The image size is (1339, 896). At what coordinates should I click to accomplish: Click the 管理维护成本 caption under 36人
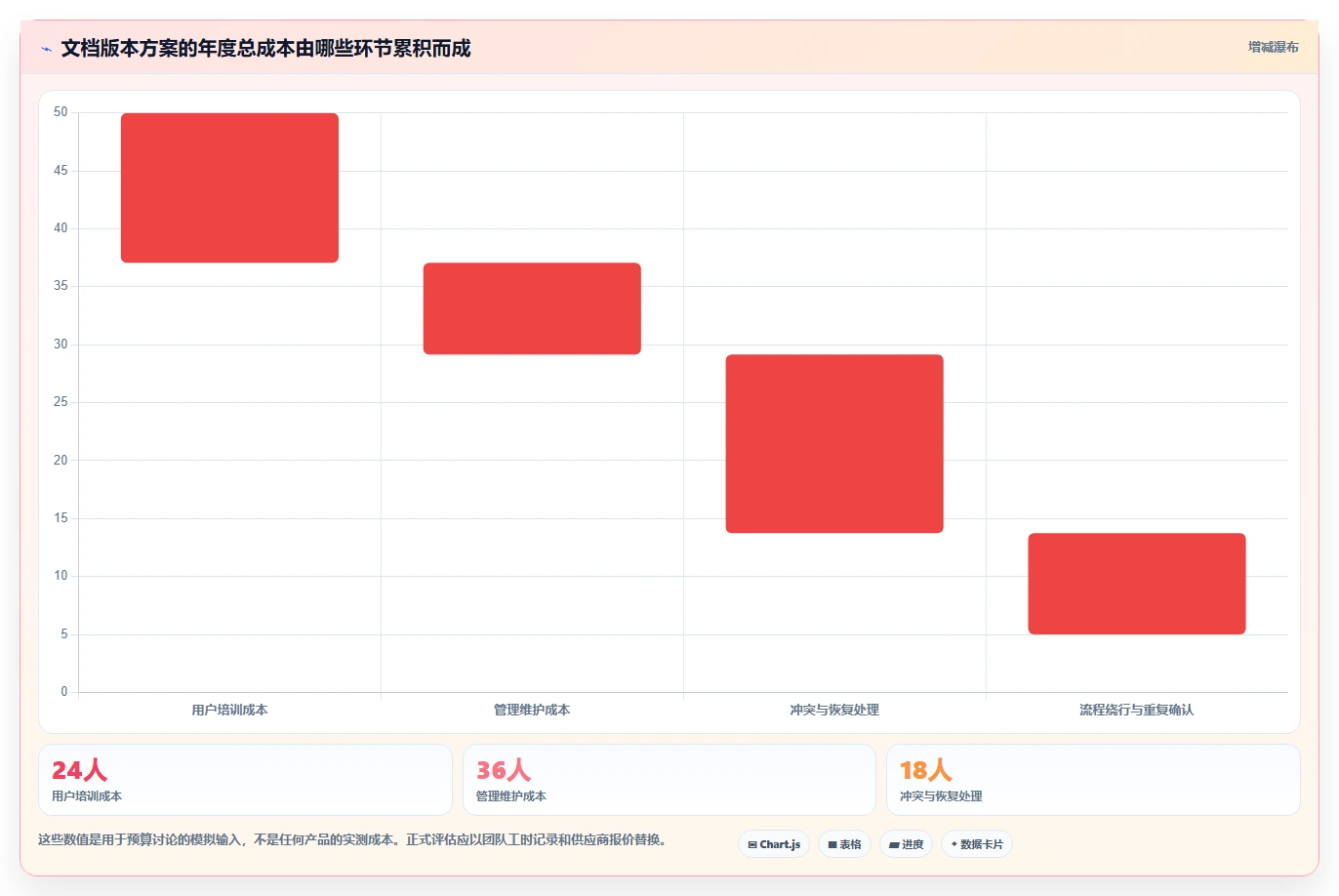(x=511, y=796)
